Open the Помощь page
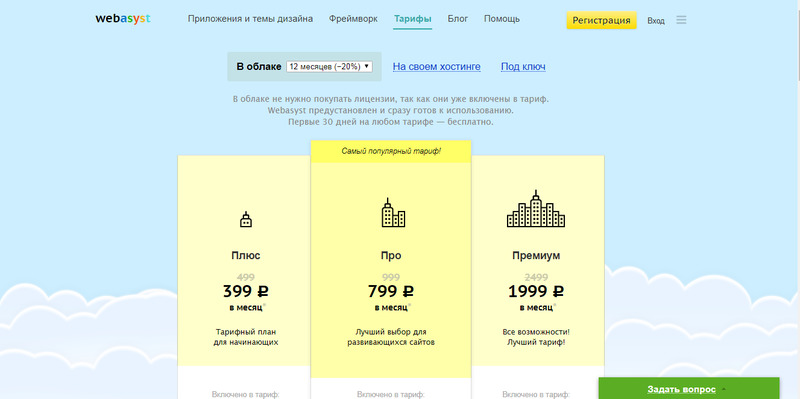Image resolution: width=800 pixels, height=399 pixels. (502, 19)
